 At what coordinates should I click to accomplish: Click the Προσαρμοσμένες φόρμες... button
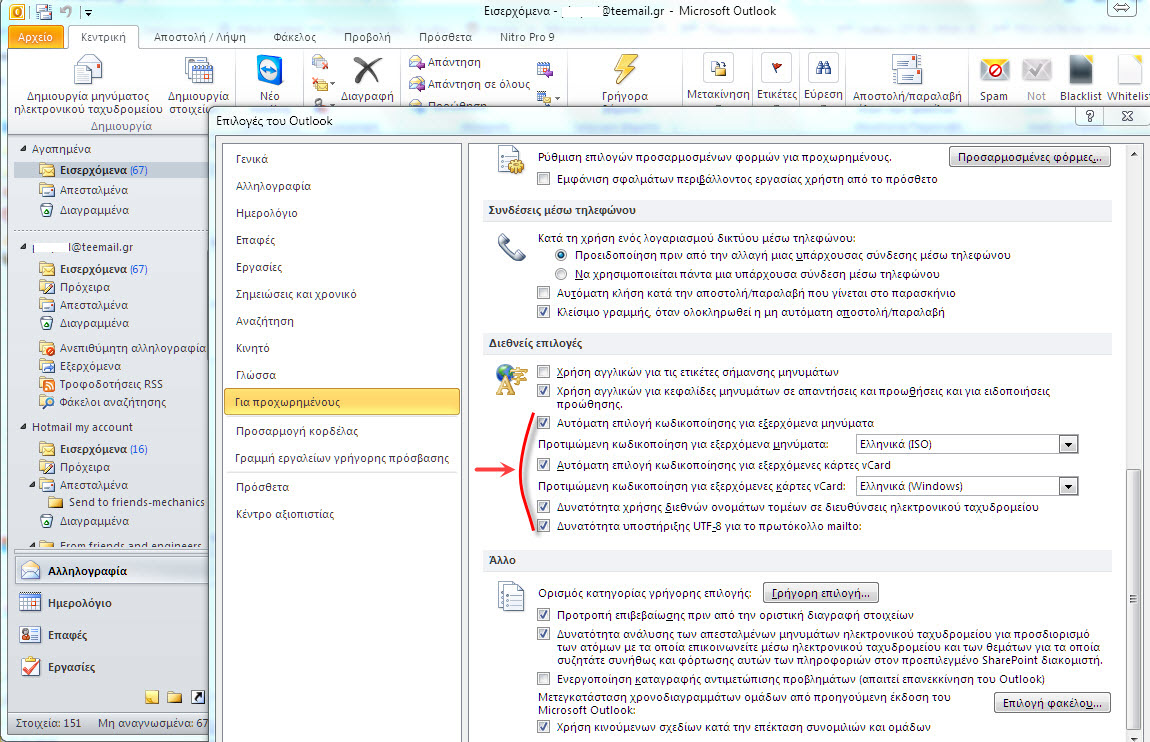click(x=1029, y=158)
